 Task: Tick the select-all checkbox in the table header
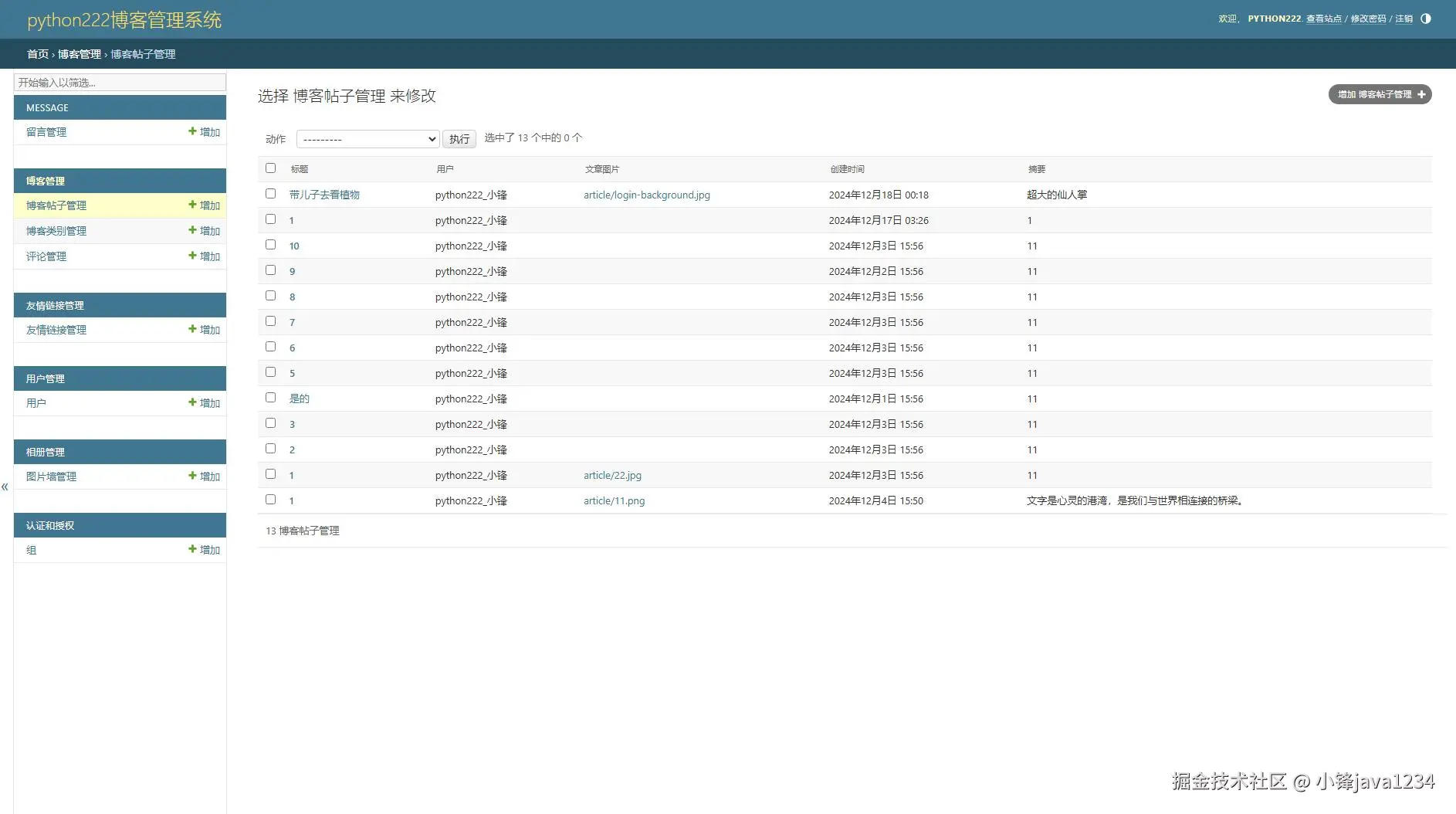tap(270, 168)
